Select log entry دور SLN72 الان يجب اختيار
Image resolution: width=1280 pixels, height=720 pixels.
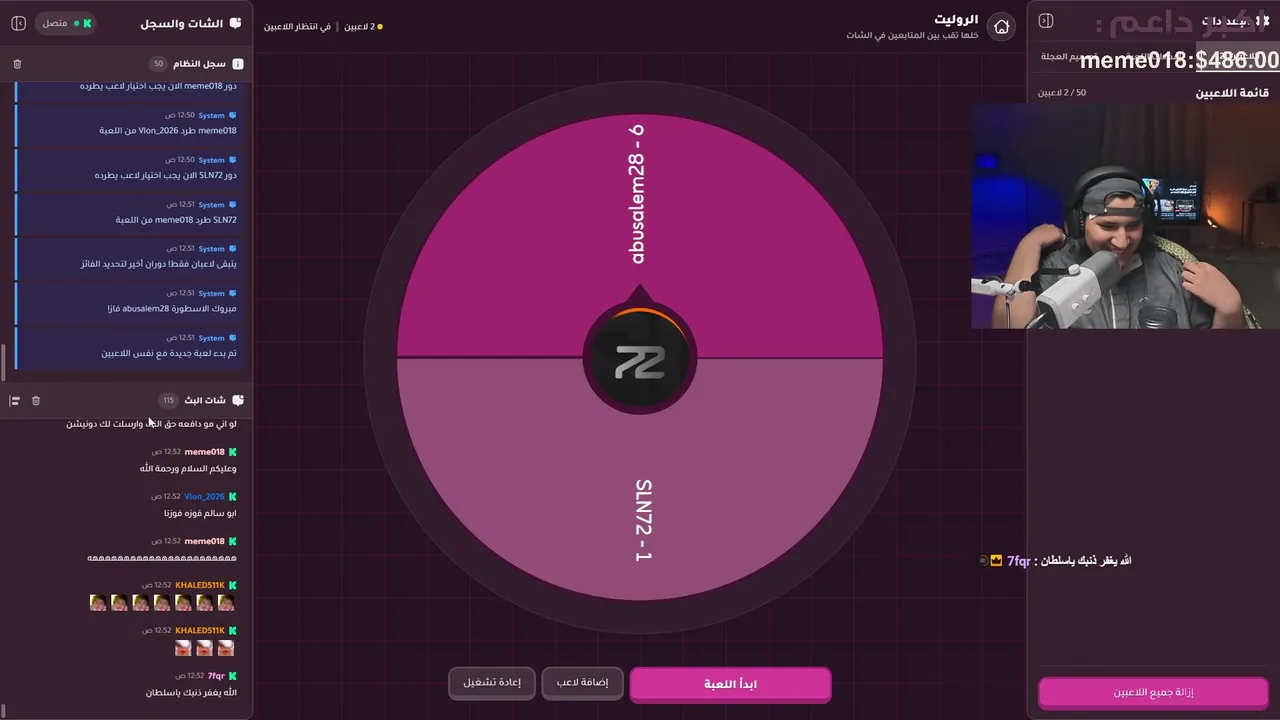pyautogui.click(x=126, y=168)
